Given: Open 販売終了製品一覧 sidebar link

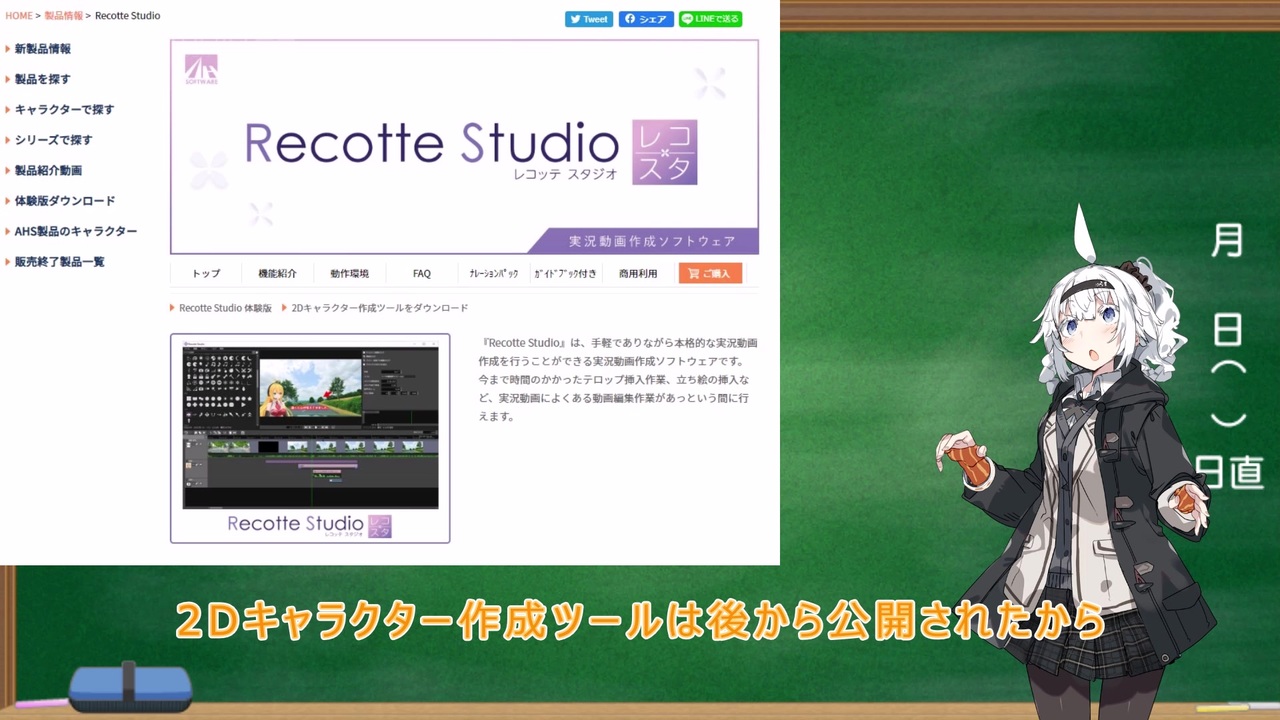Looking at the screenshot, I should click(x=59, y=262).
